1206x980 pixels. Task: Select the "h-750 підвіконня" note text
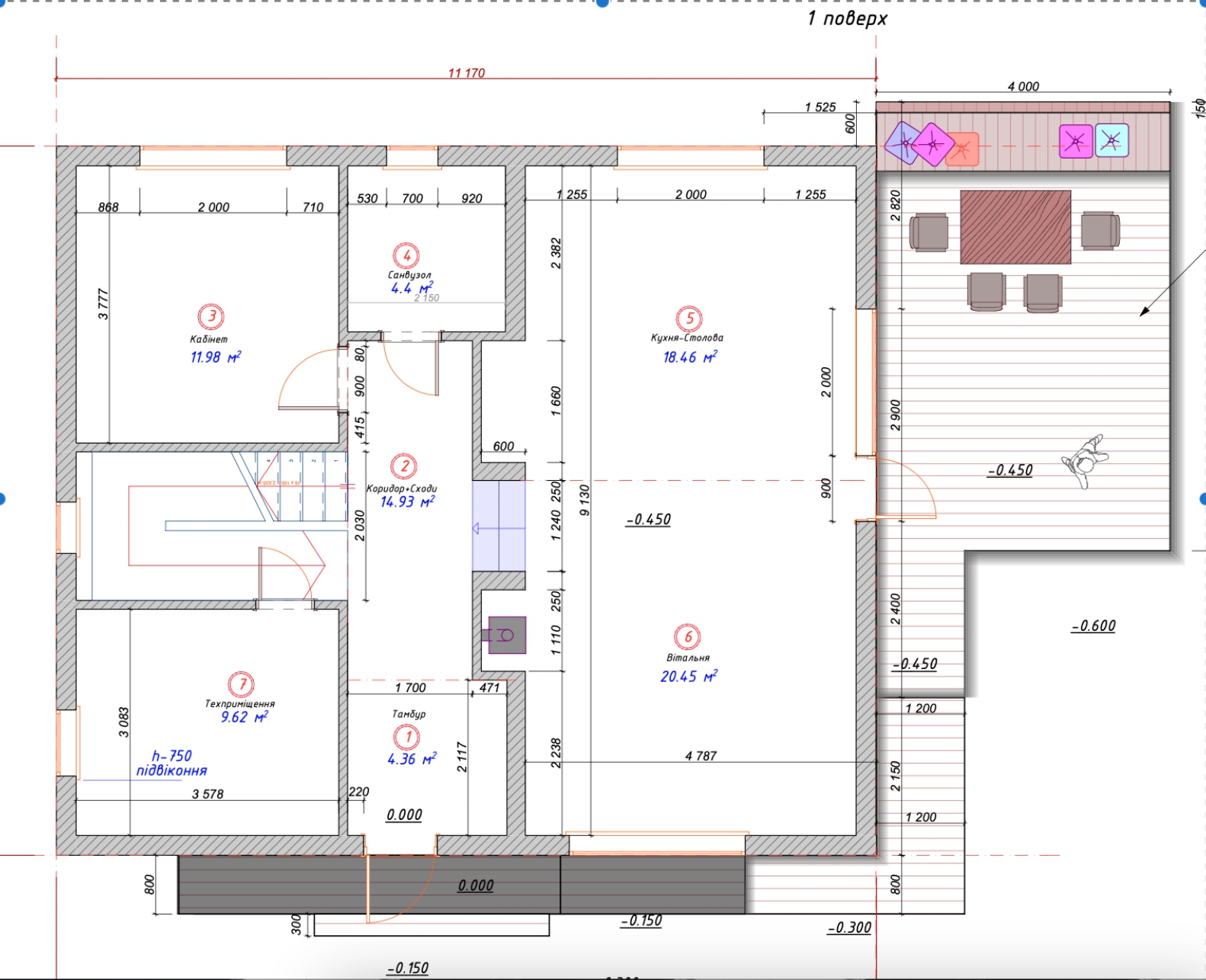coord(172,763)
